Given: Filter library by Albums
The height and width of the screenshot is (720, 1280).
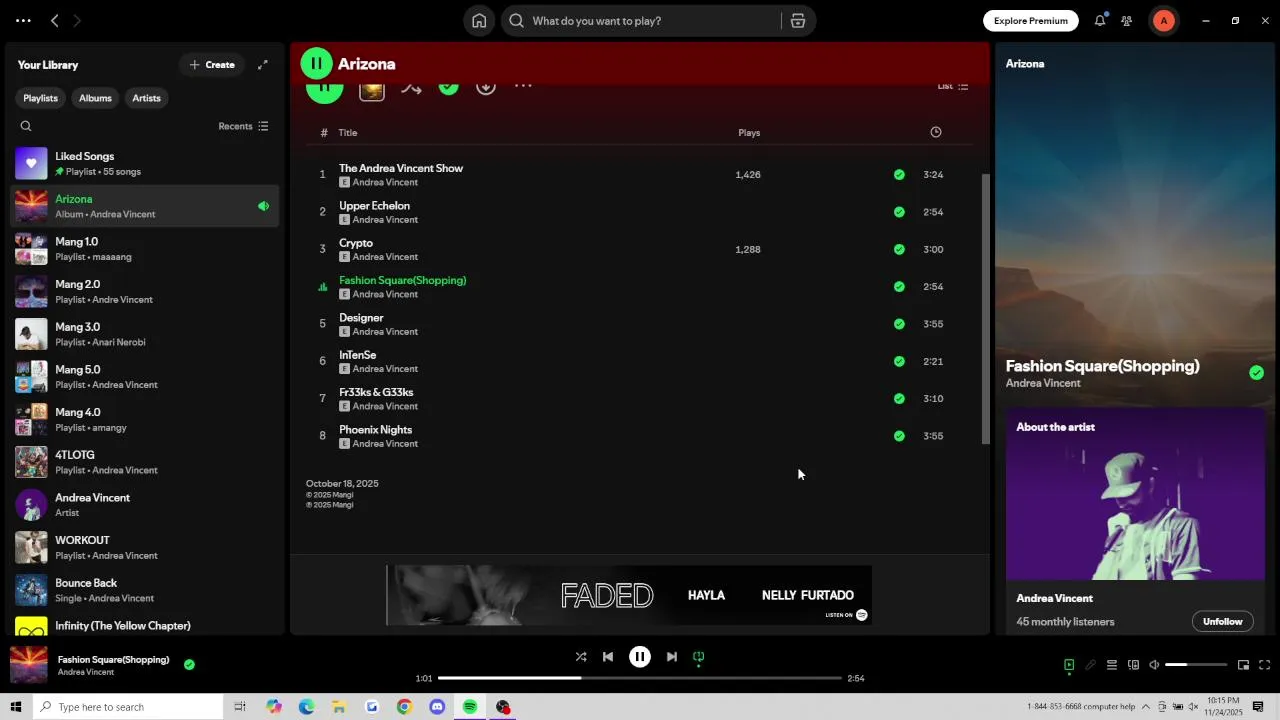Looking at the screenshot, I should 95,98.
